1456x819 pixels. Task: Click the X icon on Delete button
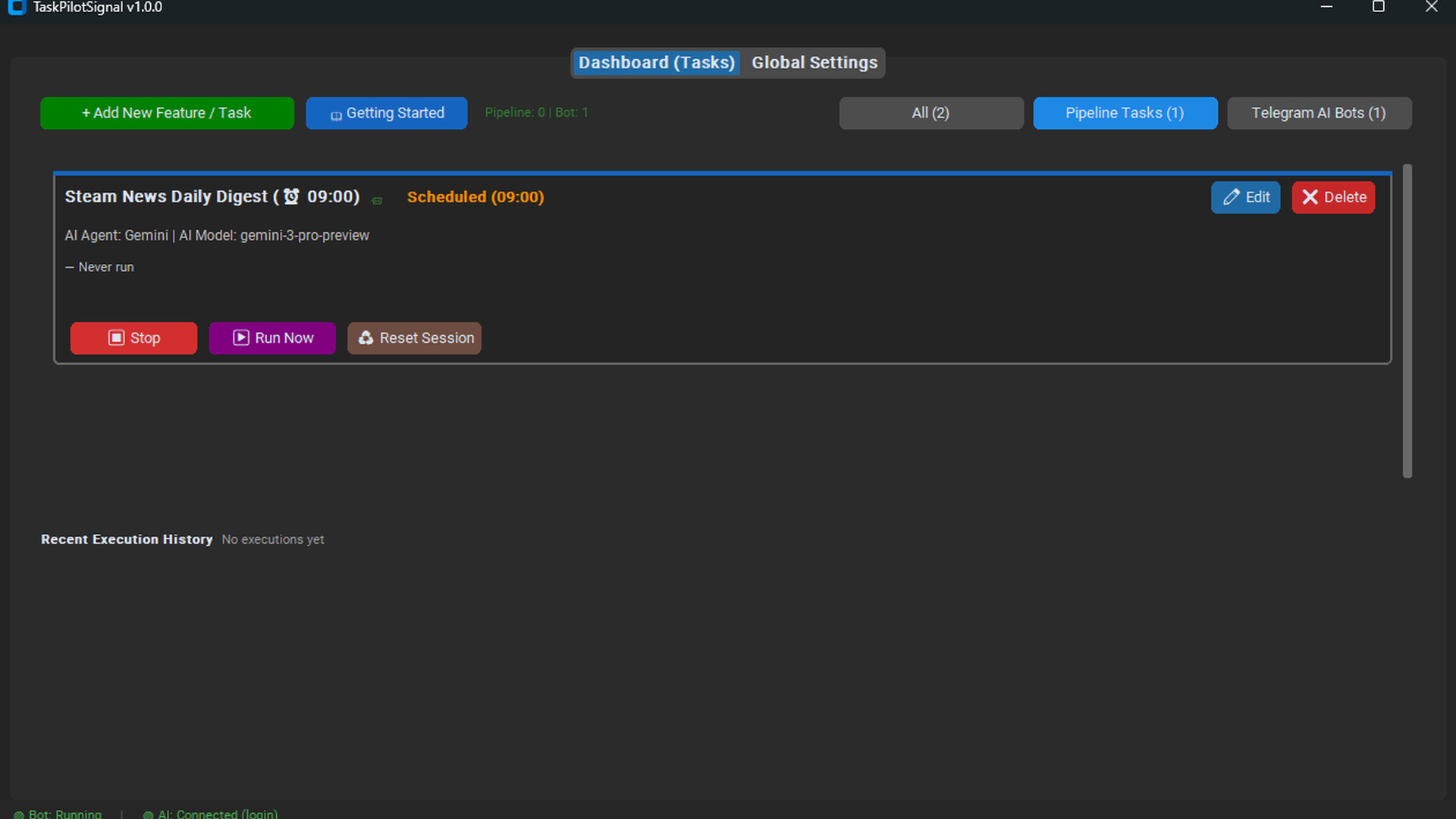[1310, 197]
